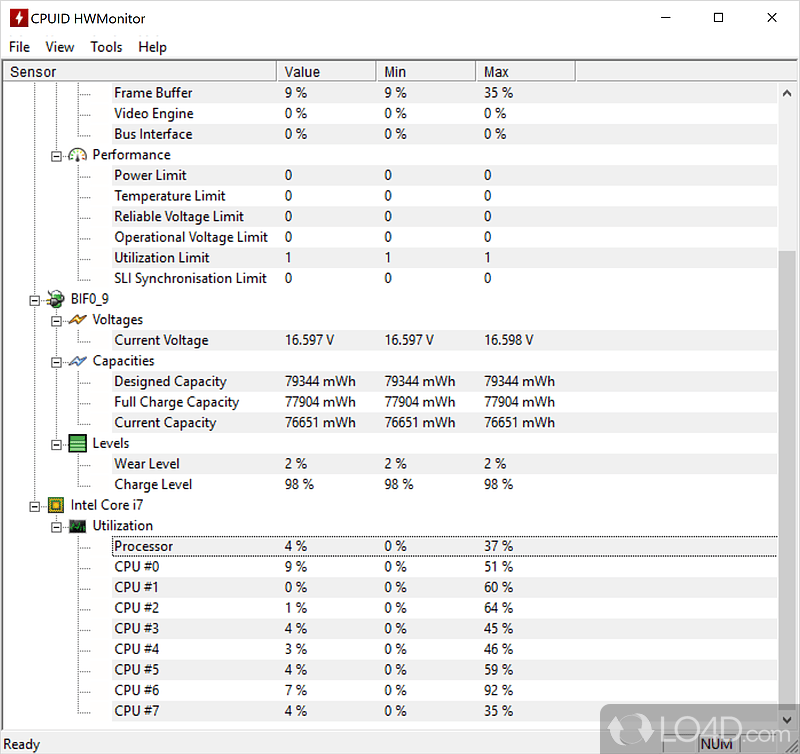Select the Designed Capacity row
800x754 pixels.
[x=444, y=382]
